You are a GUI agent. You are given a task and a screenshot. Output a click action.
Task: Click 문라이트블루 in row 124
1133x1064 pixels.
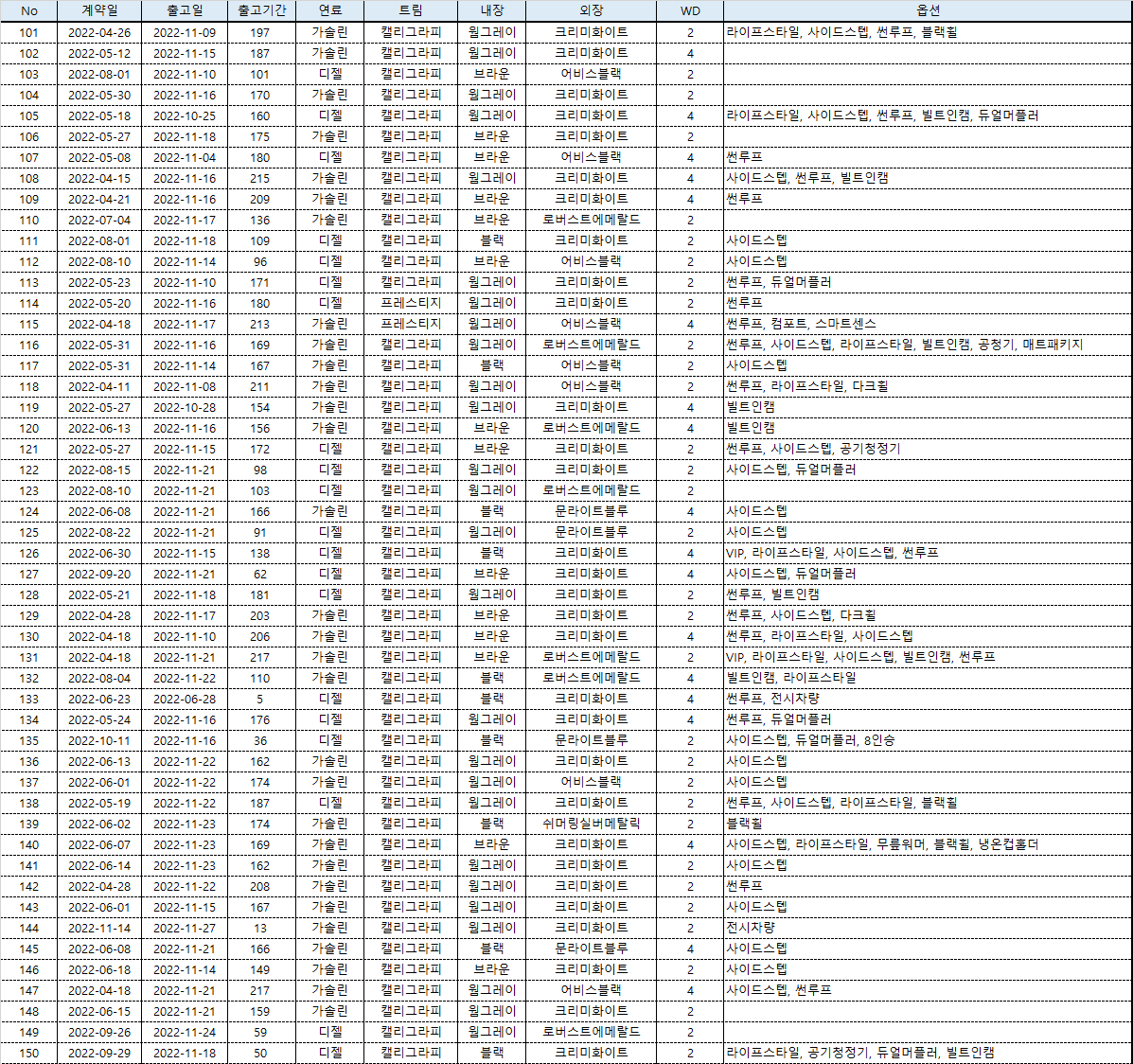[x=591, y=511]
